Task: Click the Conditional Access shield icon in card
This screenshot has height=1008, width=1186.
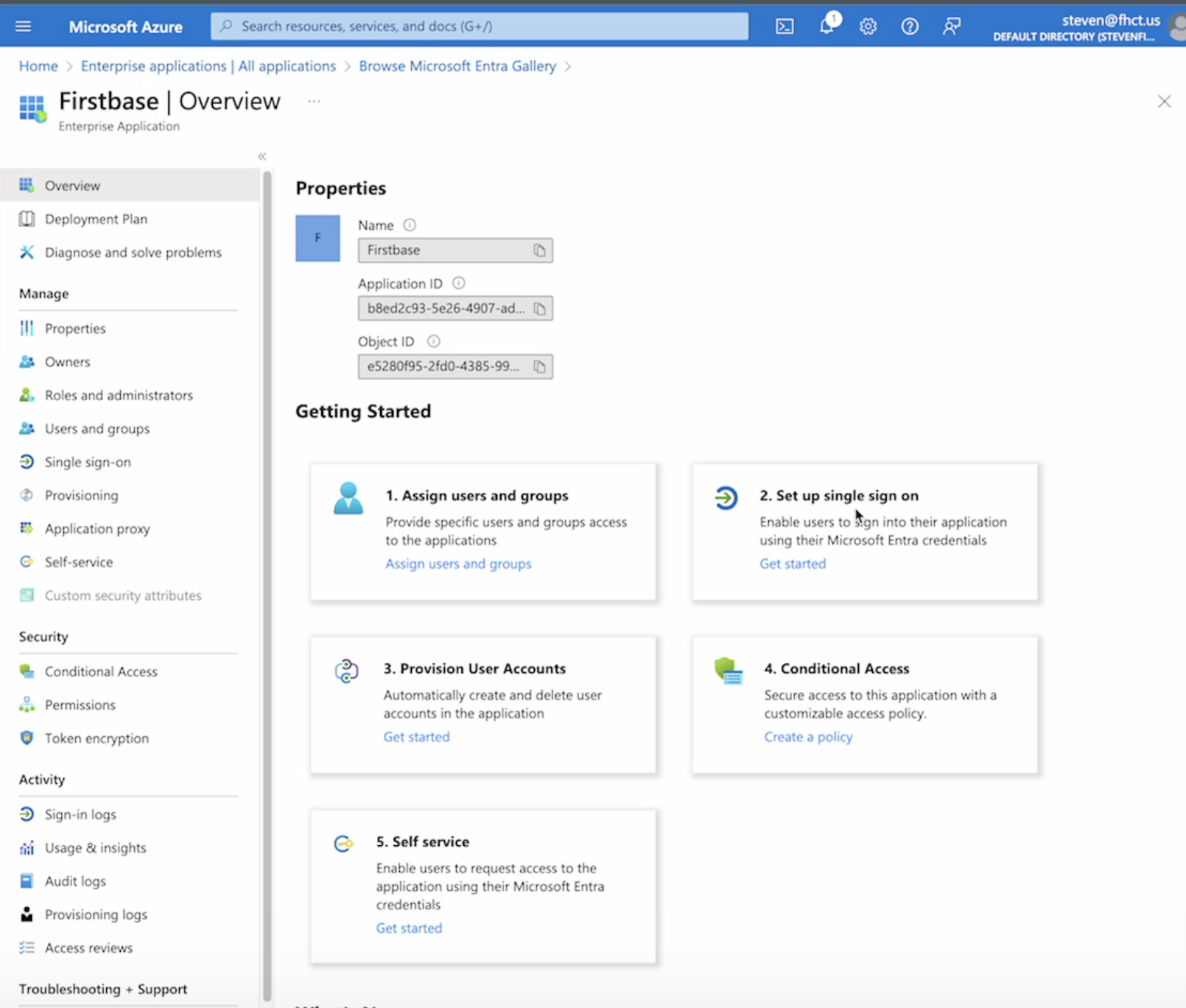Action: tap(729, 671)
